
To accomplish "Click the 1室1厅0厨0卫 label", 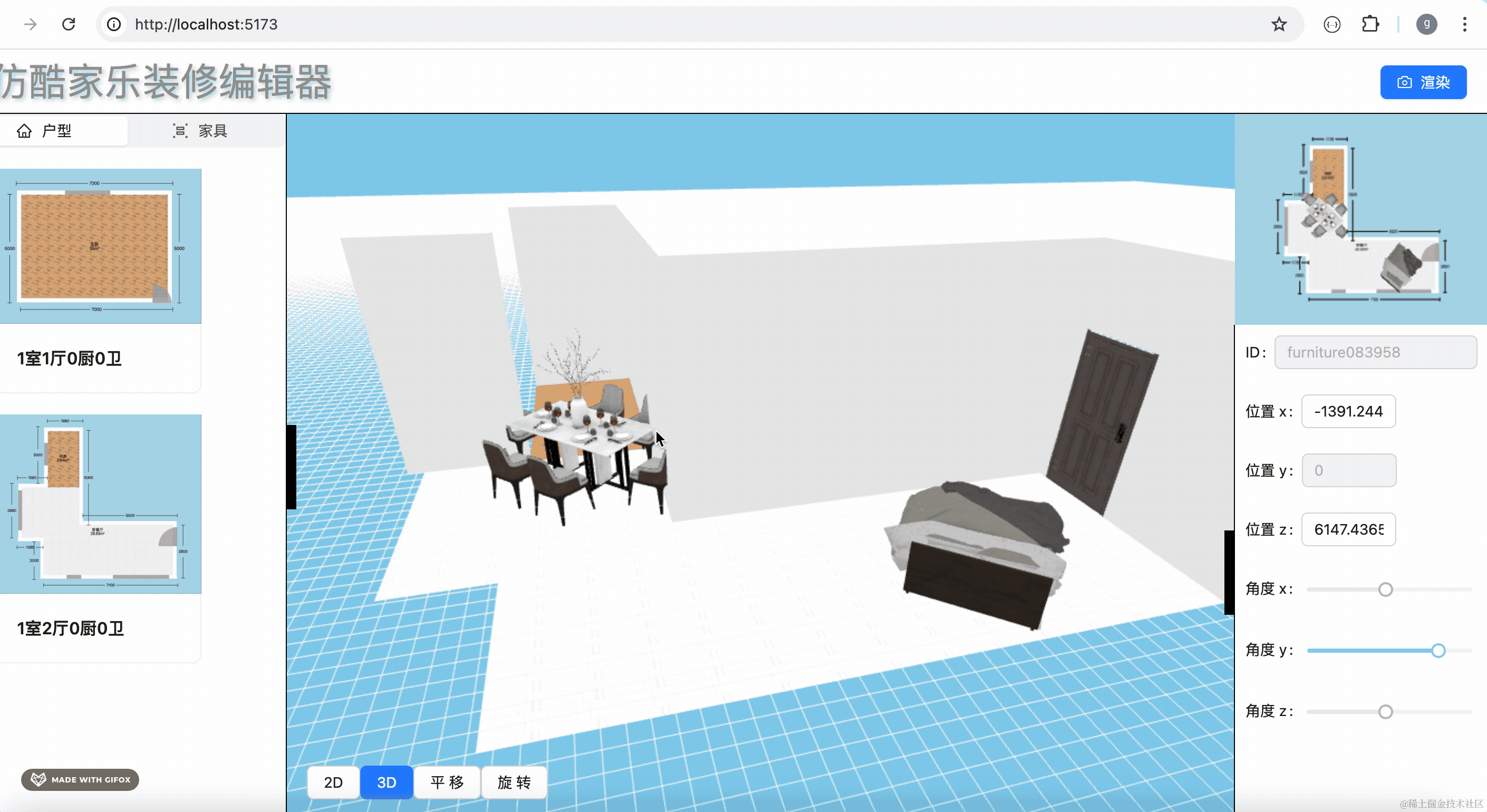I will (x=69, y=359).
